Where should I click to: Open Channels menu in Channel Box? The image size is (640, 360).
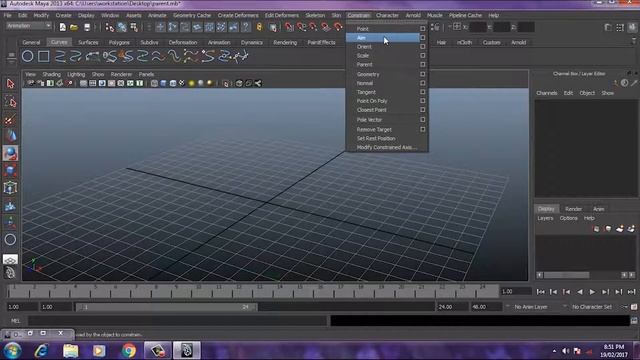(547, 93)
